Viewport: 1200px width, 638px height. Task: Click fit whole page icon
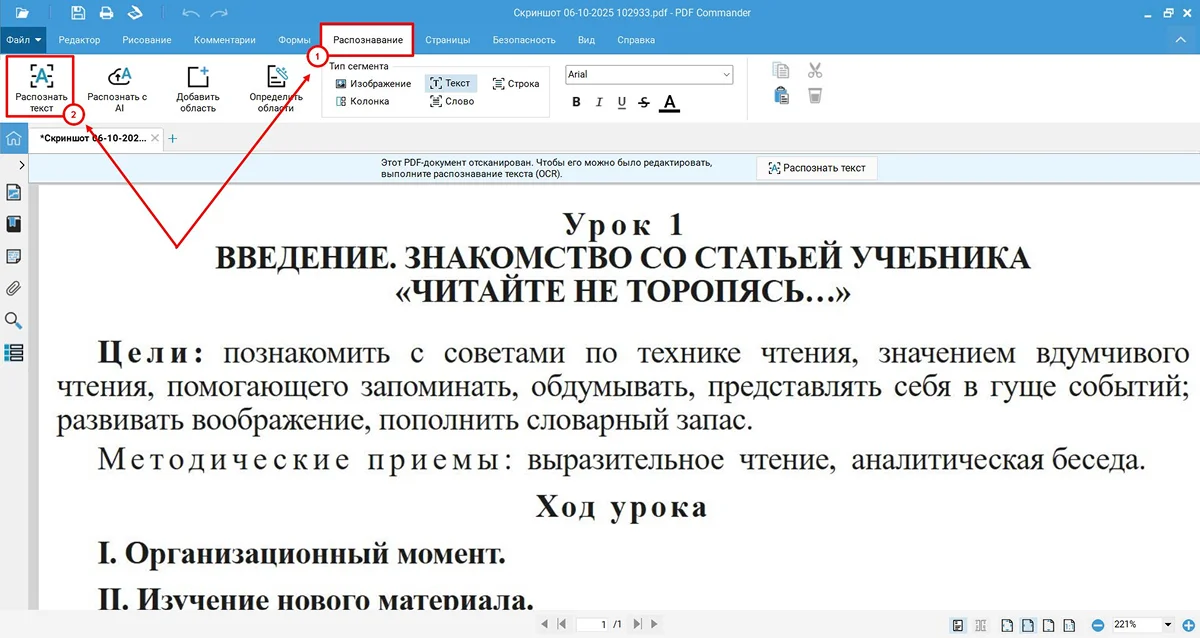(1007, 625)
